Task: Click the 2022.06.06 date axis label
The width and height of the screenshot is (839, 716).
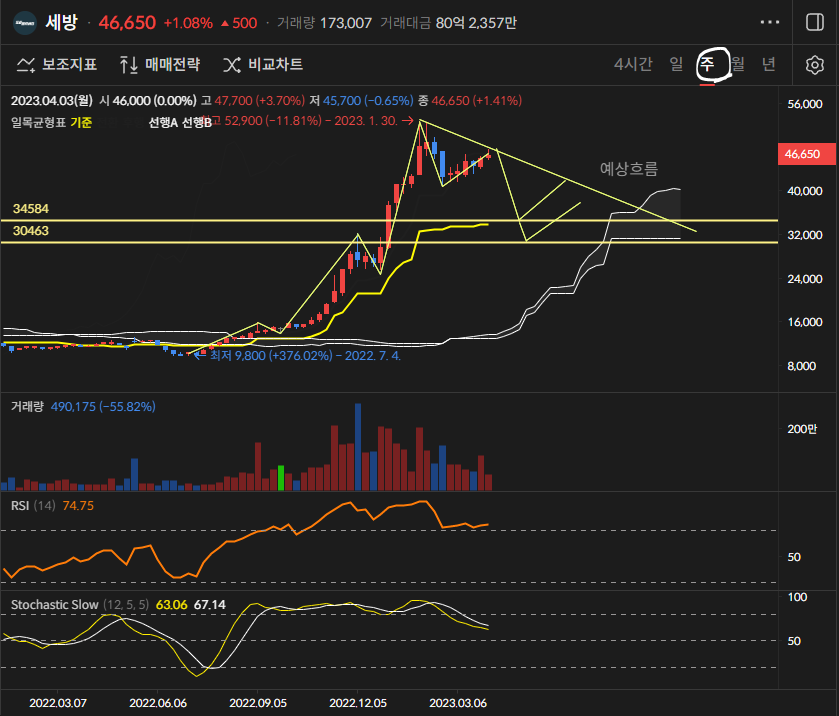Action: [x=158, y=703]
